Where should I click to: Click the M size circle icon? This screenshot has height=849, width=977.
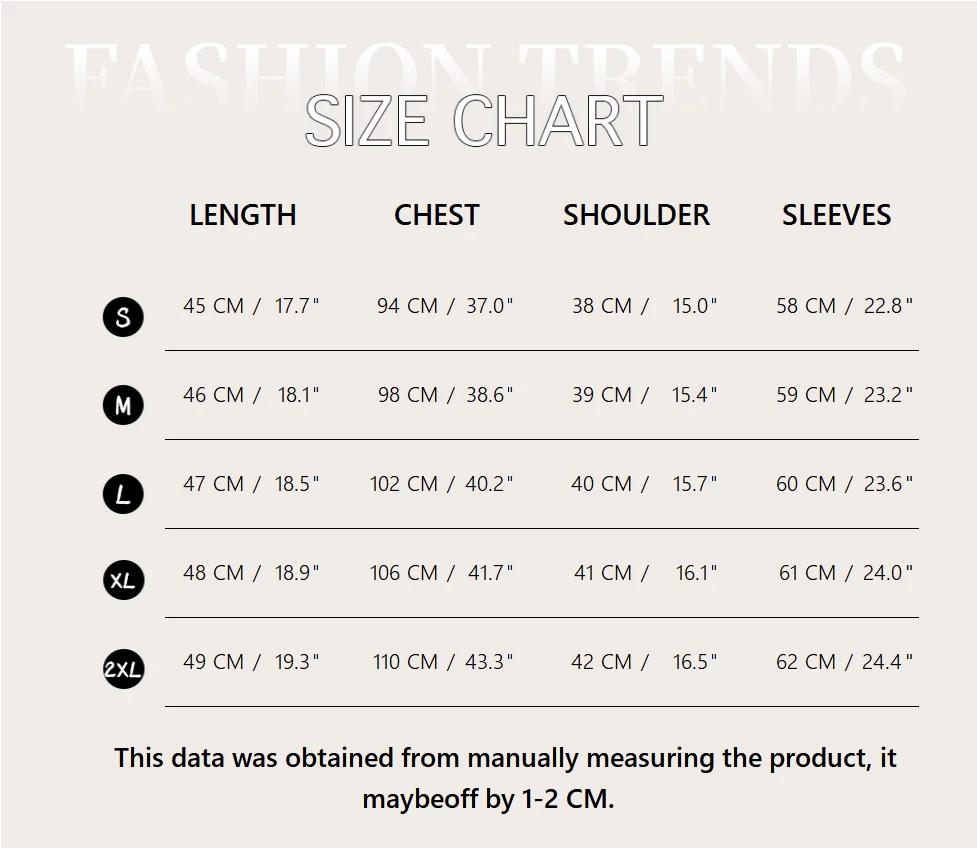pos(123,405)
